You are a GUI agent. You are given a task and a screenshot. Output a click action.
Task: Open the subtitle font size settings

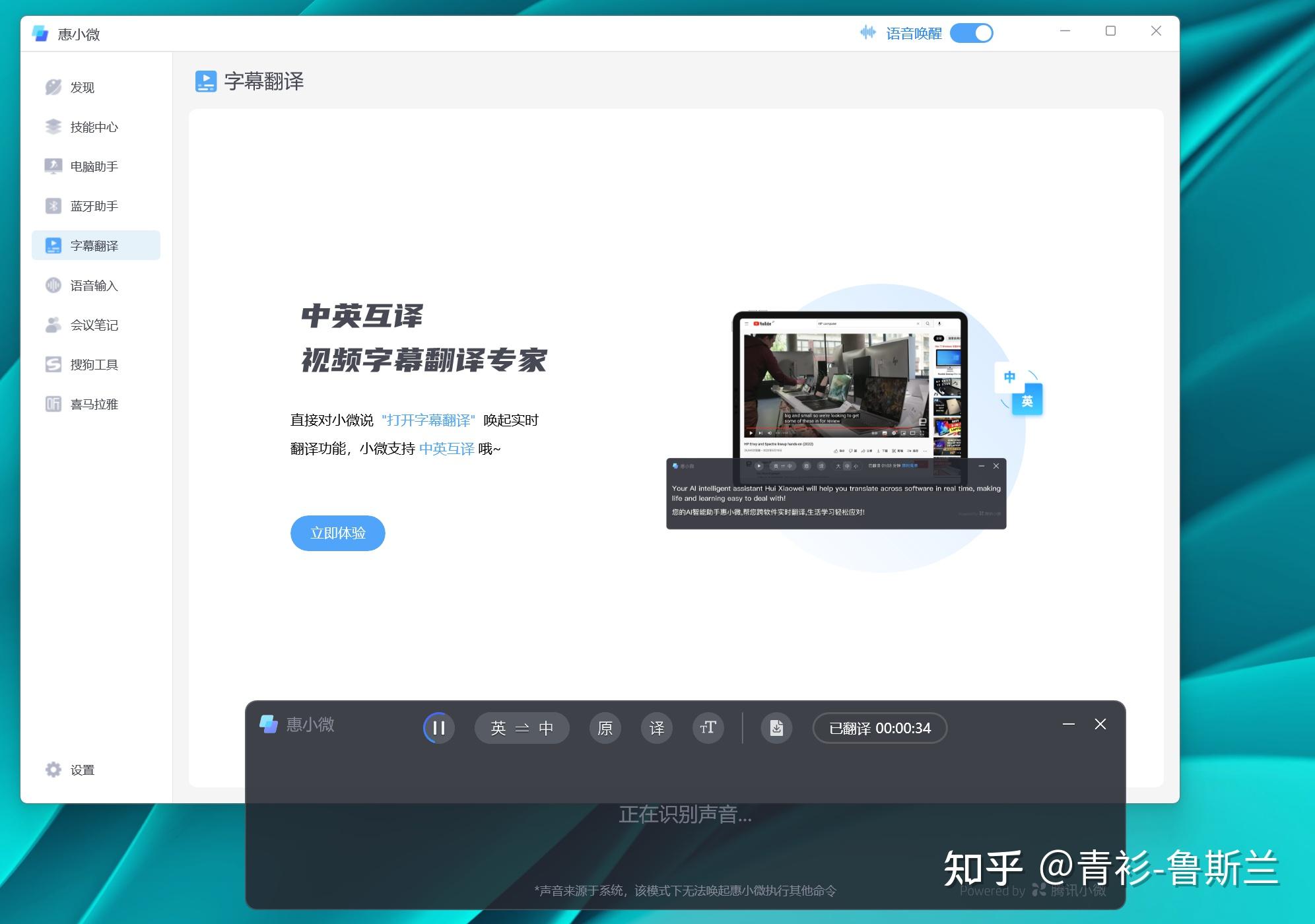pos(708,728)
